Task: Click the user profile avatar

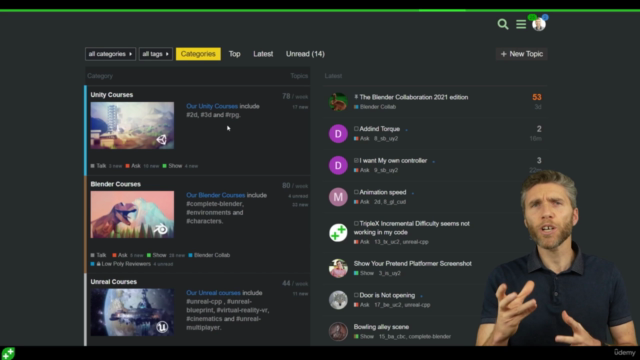Action: 539,24
